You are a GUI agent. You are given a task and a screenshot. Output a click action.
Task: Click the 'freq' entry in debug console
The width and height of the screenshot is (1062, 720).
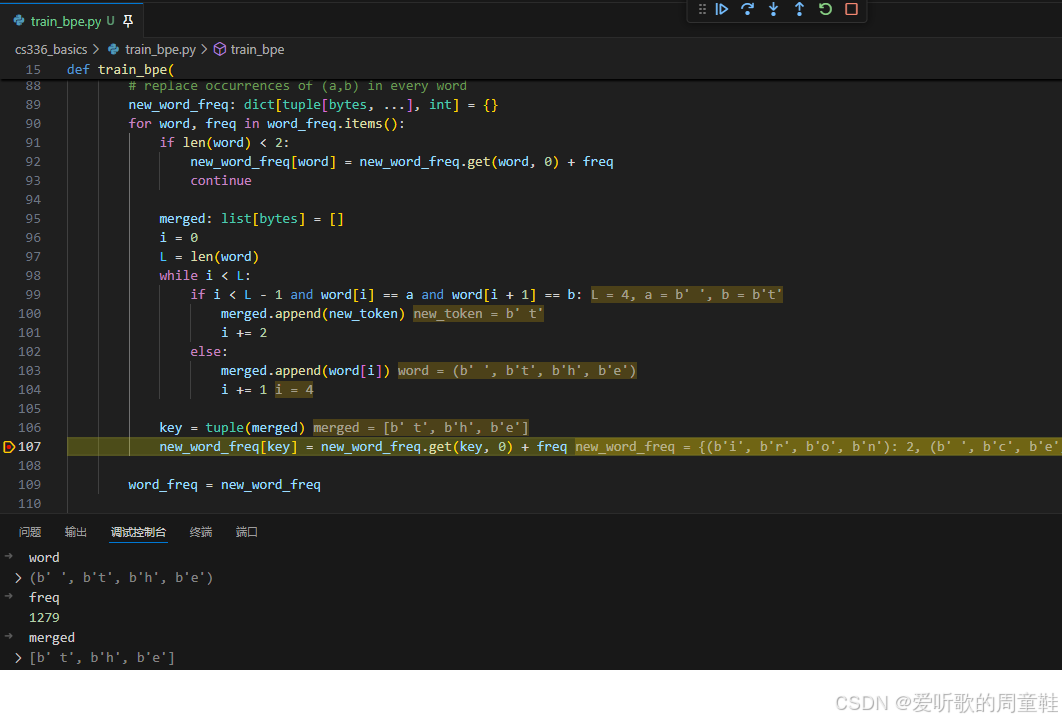(x=44, y=597)
